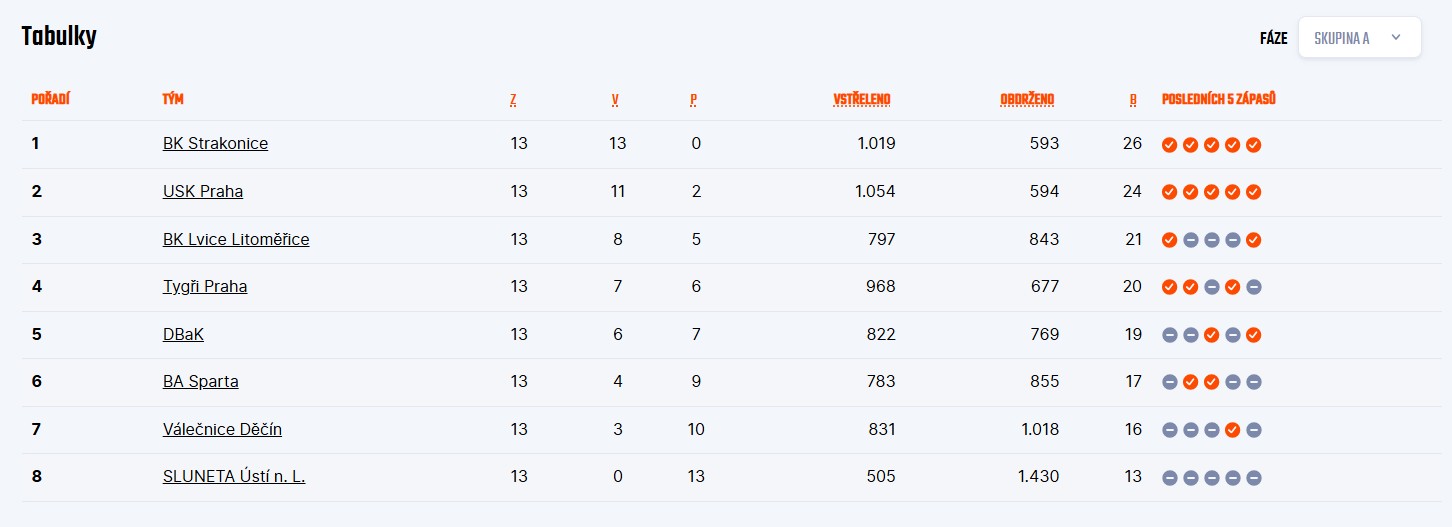Click the B points column header

(x=1133, y=99)
